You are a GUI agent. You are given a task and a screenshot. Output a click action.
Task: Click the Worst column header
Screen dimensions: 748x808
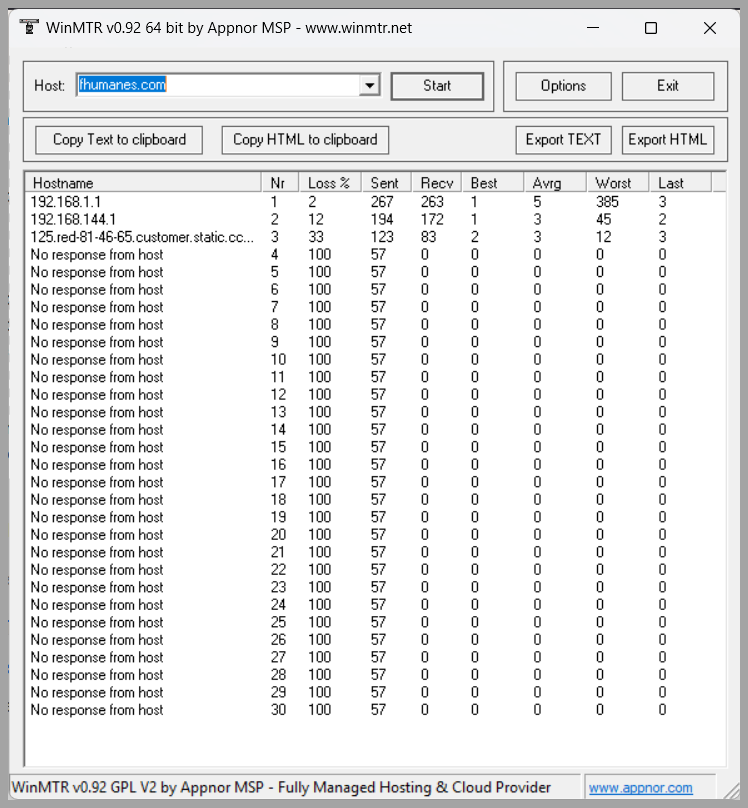click(613, 183)
